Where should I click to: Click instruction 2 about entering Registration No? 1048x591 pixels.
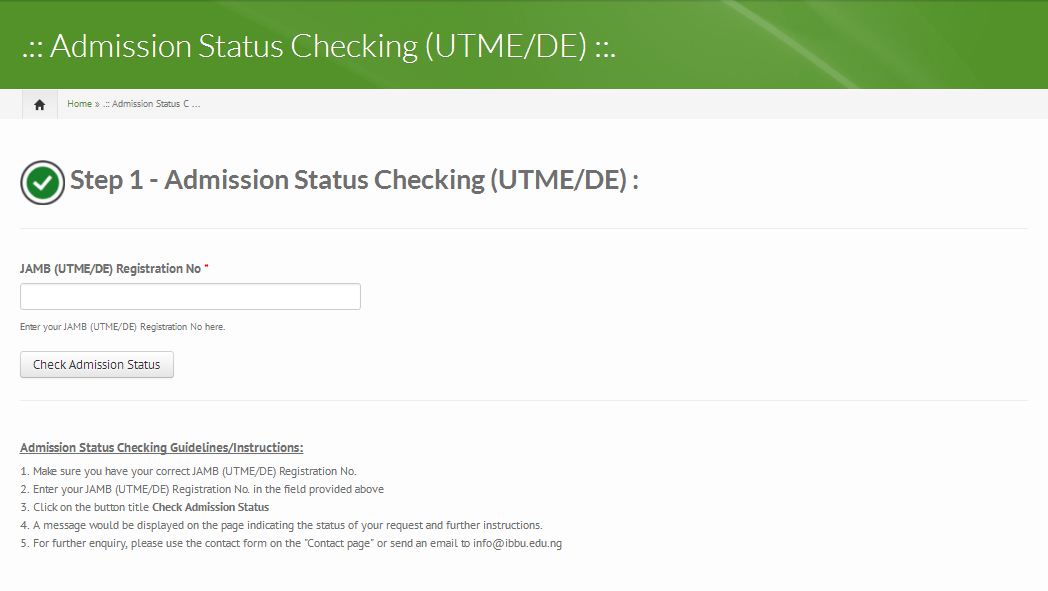202,489
